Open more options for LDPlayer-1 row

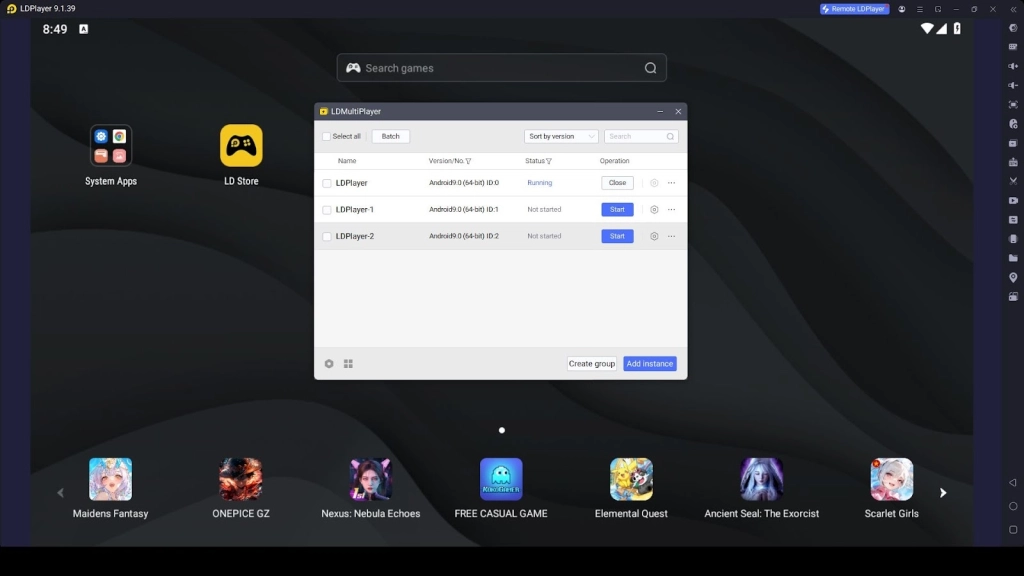[671, 210]
